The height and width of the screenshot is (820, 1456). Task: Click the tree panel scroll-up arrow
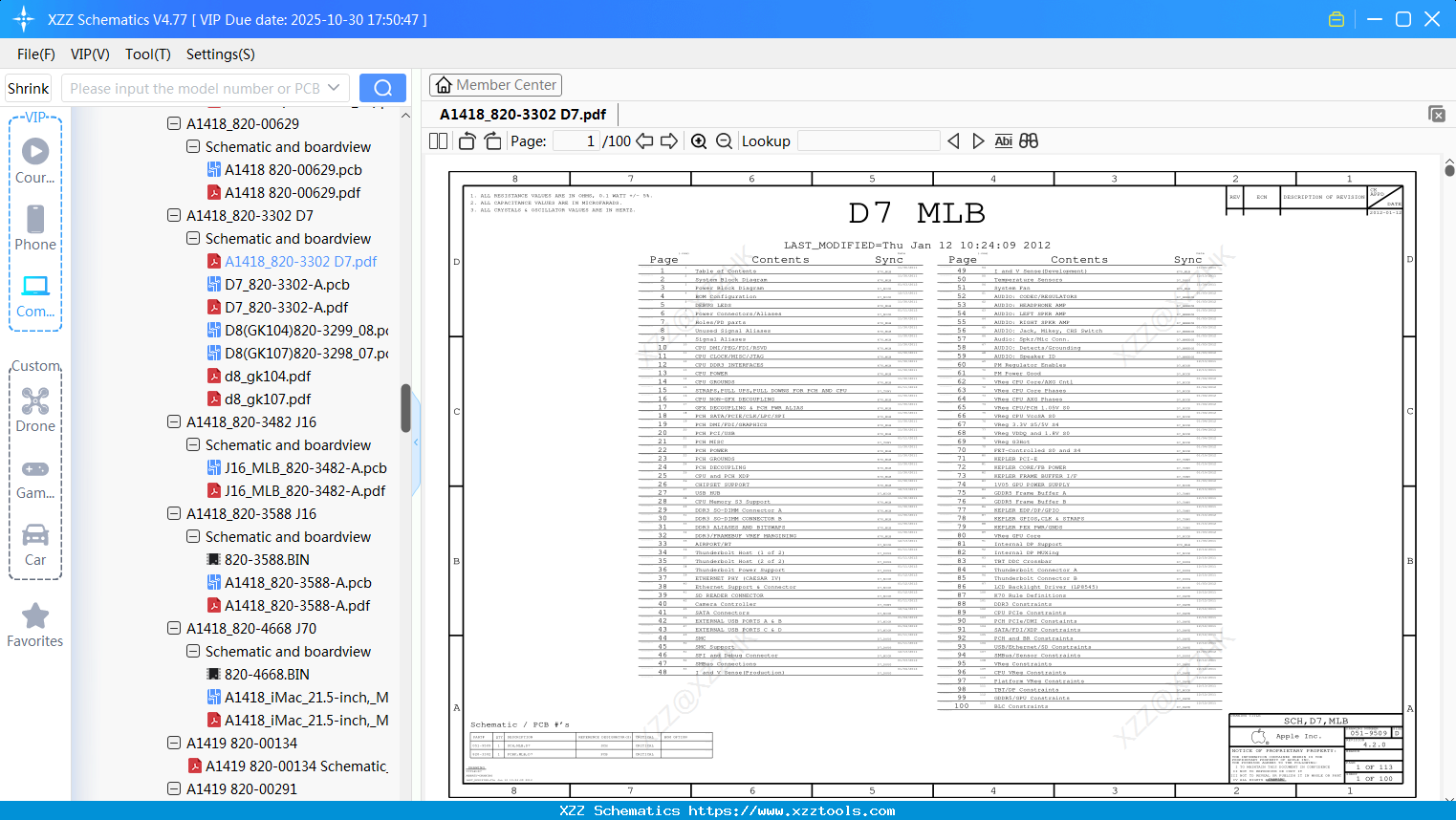pos(405,115)
